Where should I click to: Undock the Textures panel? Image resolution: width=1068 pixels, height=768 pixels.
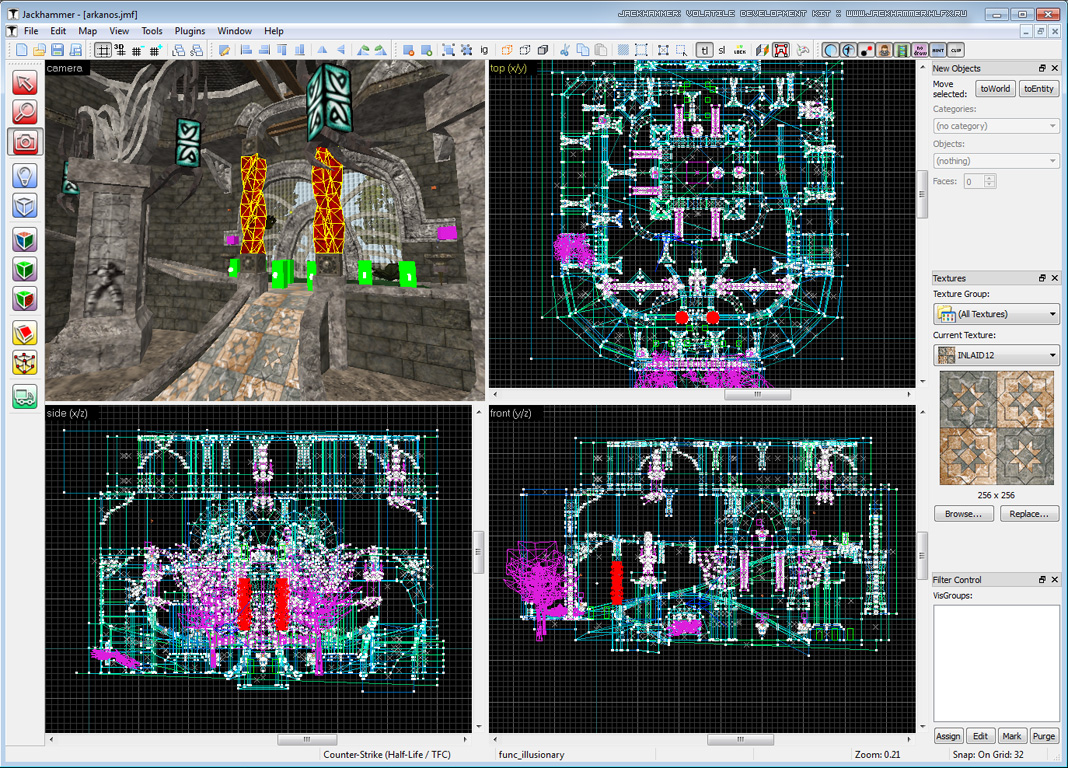point(1042,278)
